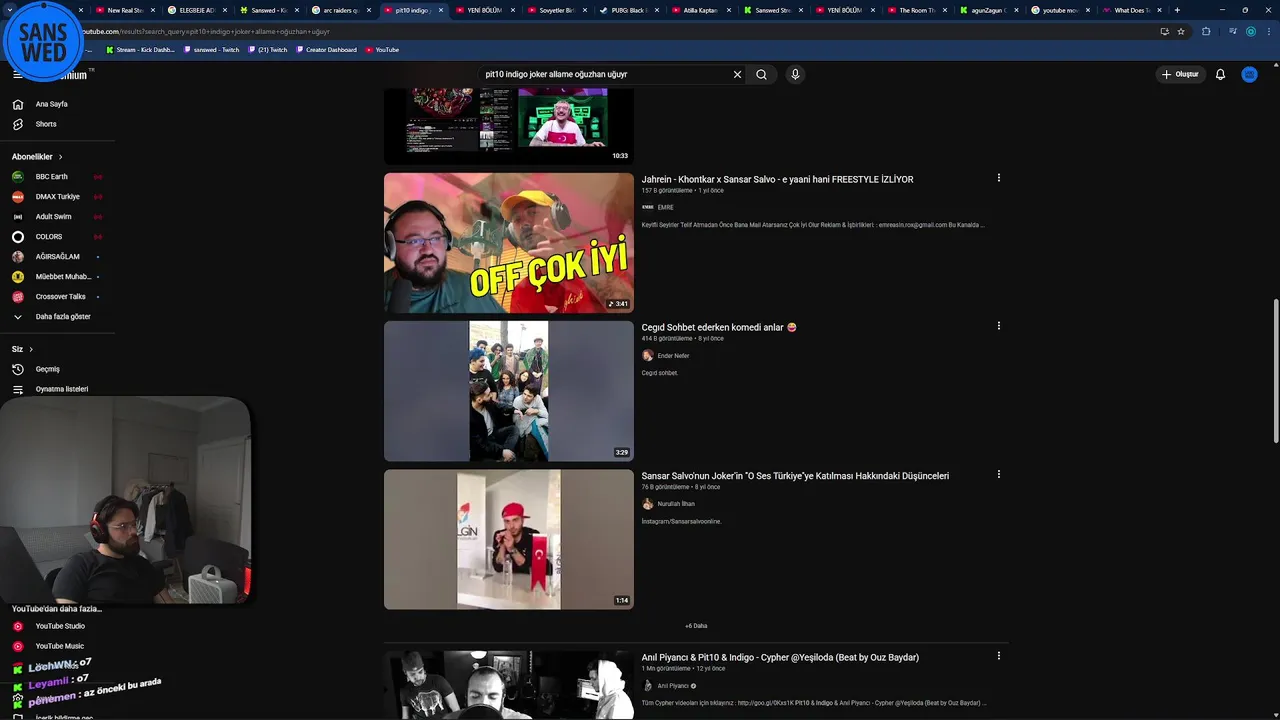This screenshot has width=1280, height=720.
Task: Start voice search with the microphone icon
Action: click(795, 74)
